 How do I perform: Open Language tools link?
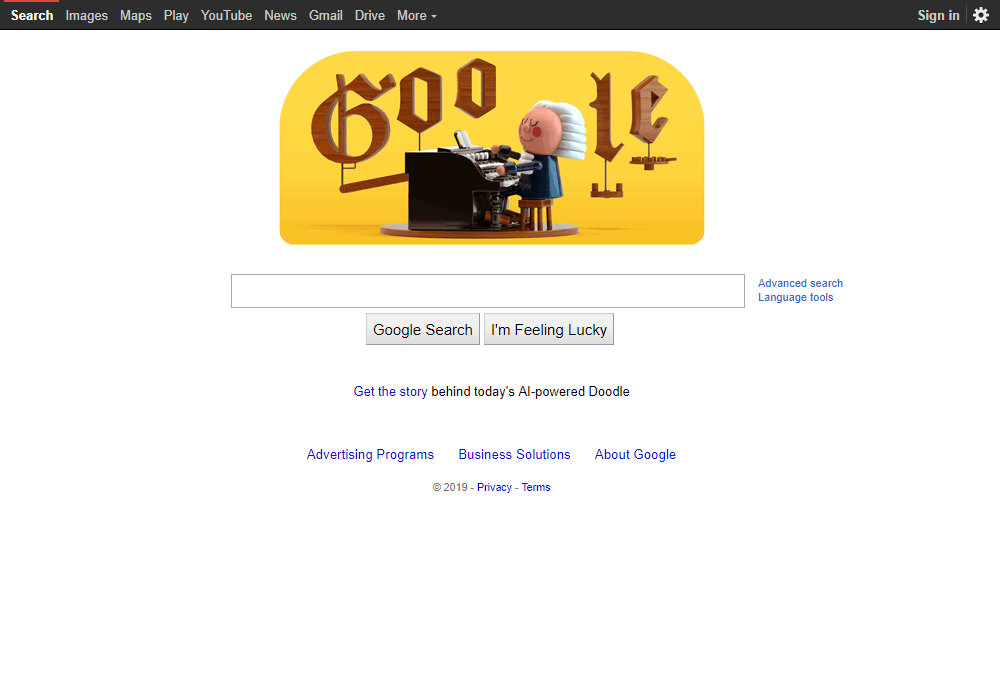tap(795, 297)
